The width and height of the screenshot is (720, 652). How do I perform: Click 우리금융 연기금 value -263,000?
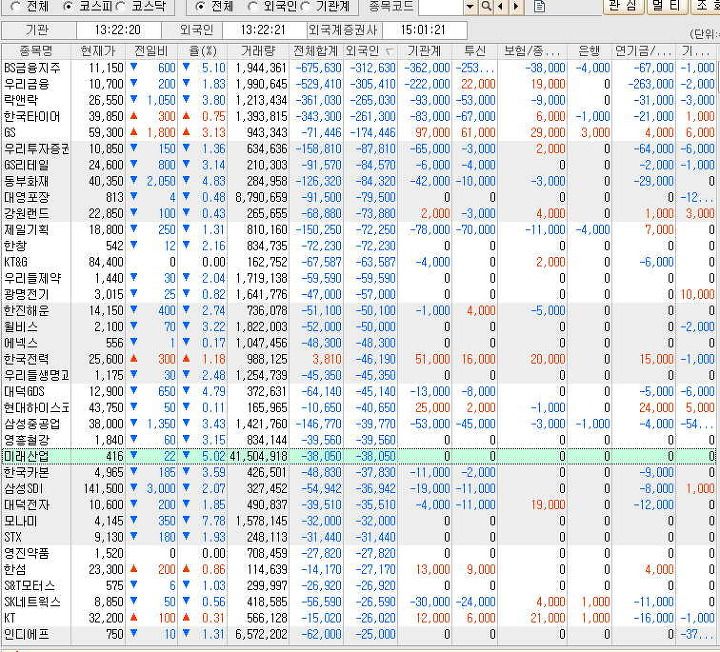[651, 84]
